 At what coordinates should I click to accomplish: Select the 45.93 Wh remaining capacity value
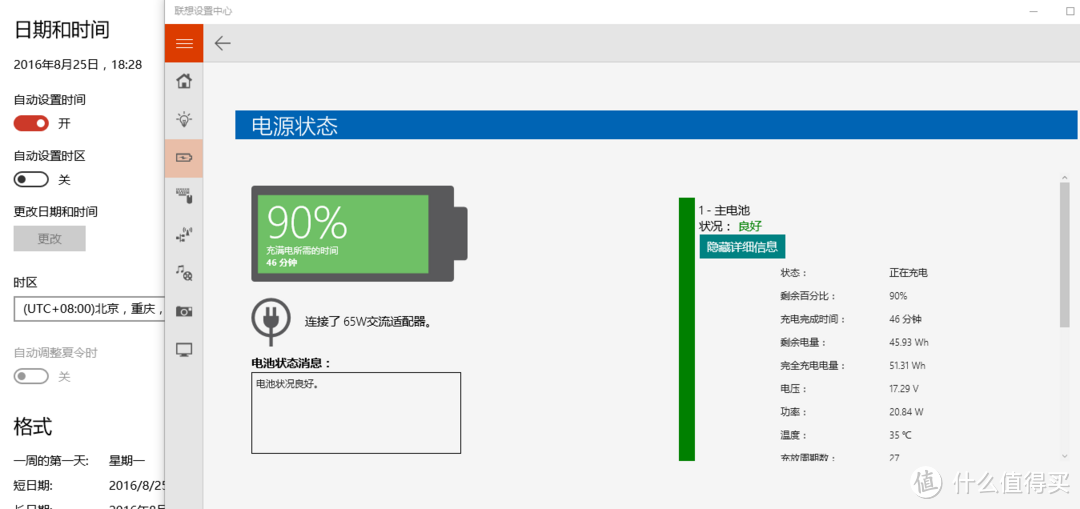(908, 342)
